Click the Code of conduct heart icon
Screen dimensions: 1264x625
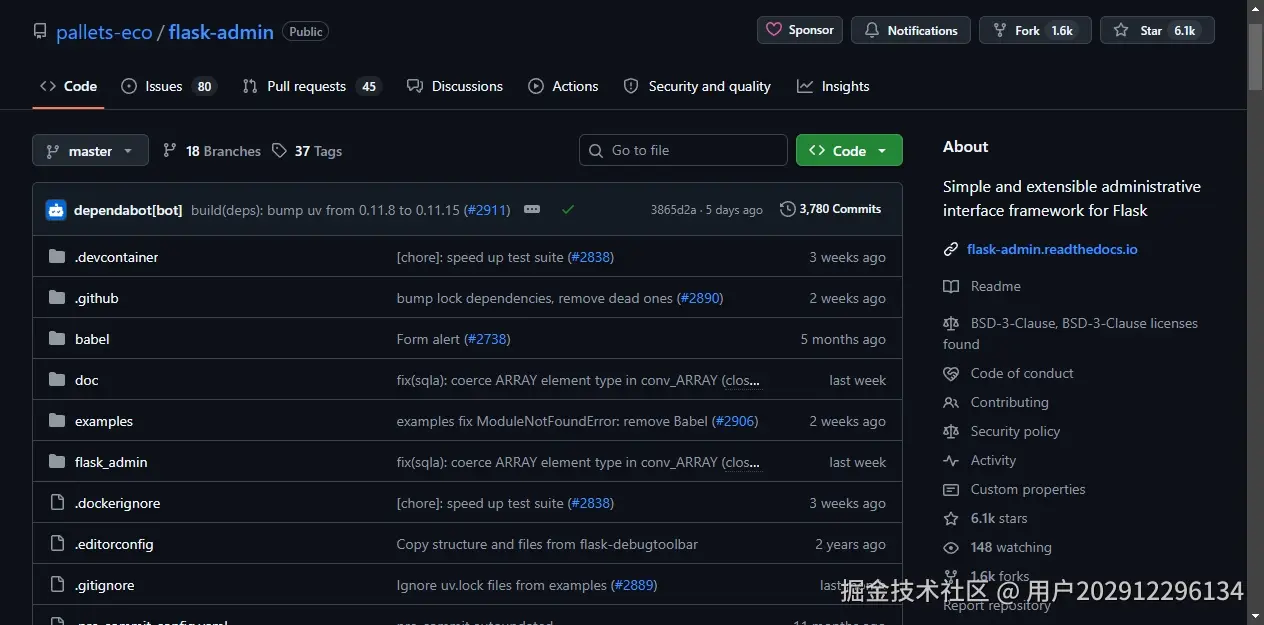pyautogui.click(x=951, y=373)
